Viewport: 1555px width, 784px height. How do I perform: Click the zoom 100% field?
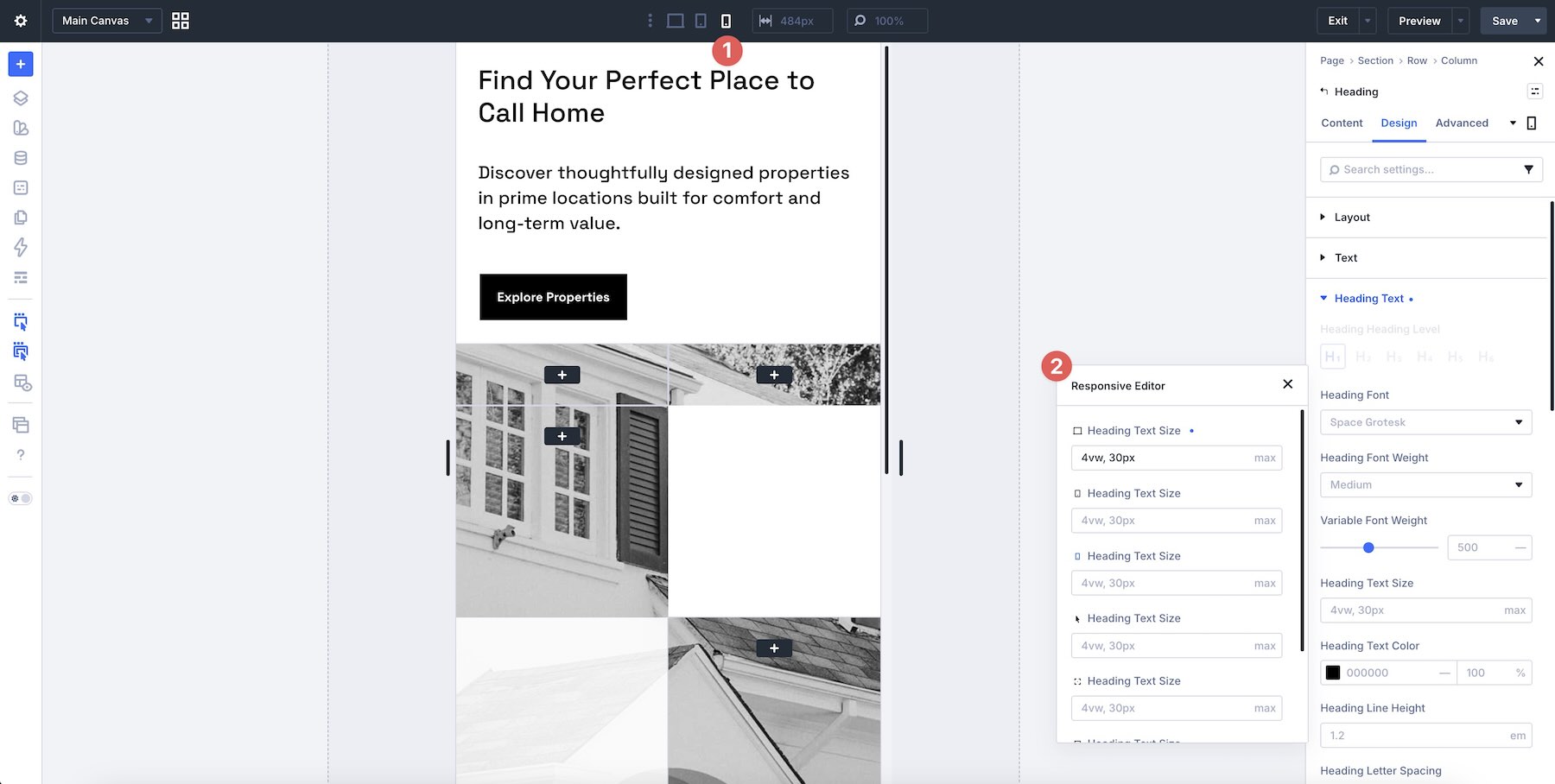pyautogui.click(x=887, y=21)
